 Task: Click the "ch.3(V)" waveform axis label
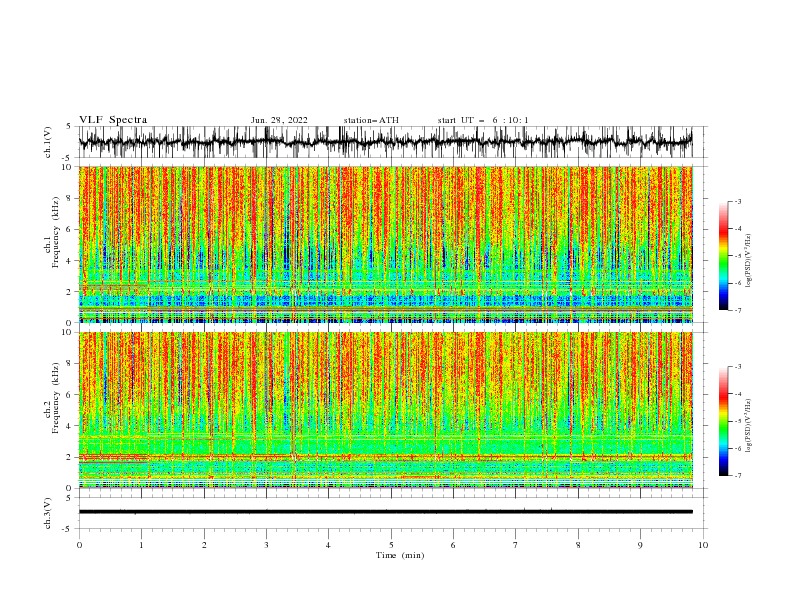[x=48, y=513]
